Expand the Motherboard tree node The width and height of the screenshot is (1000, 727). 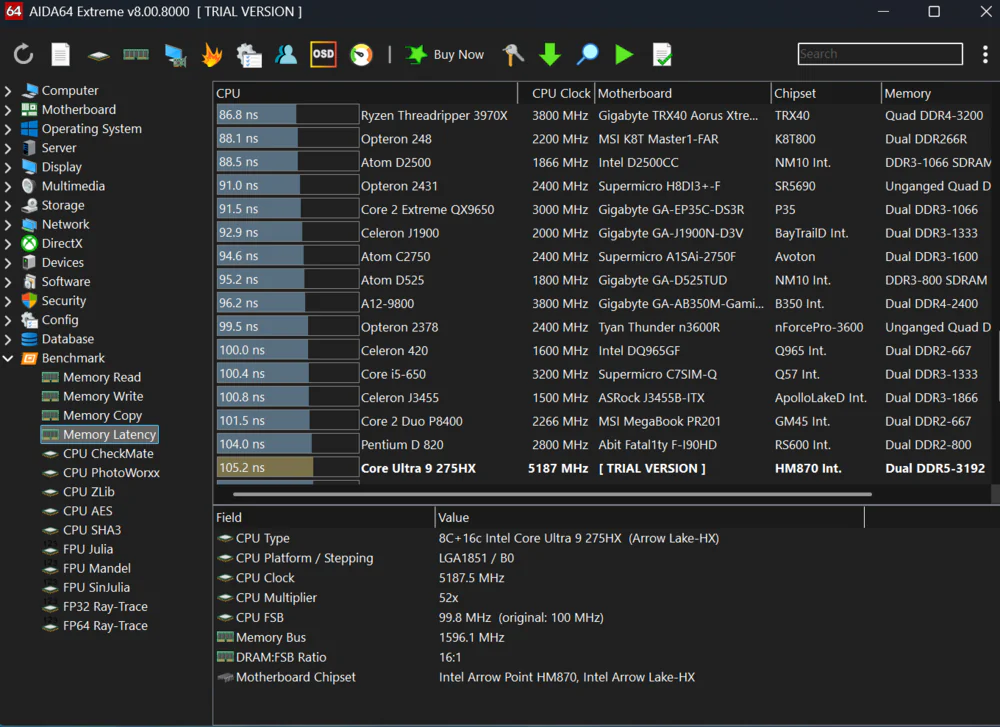tap(9, 110)
